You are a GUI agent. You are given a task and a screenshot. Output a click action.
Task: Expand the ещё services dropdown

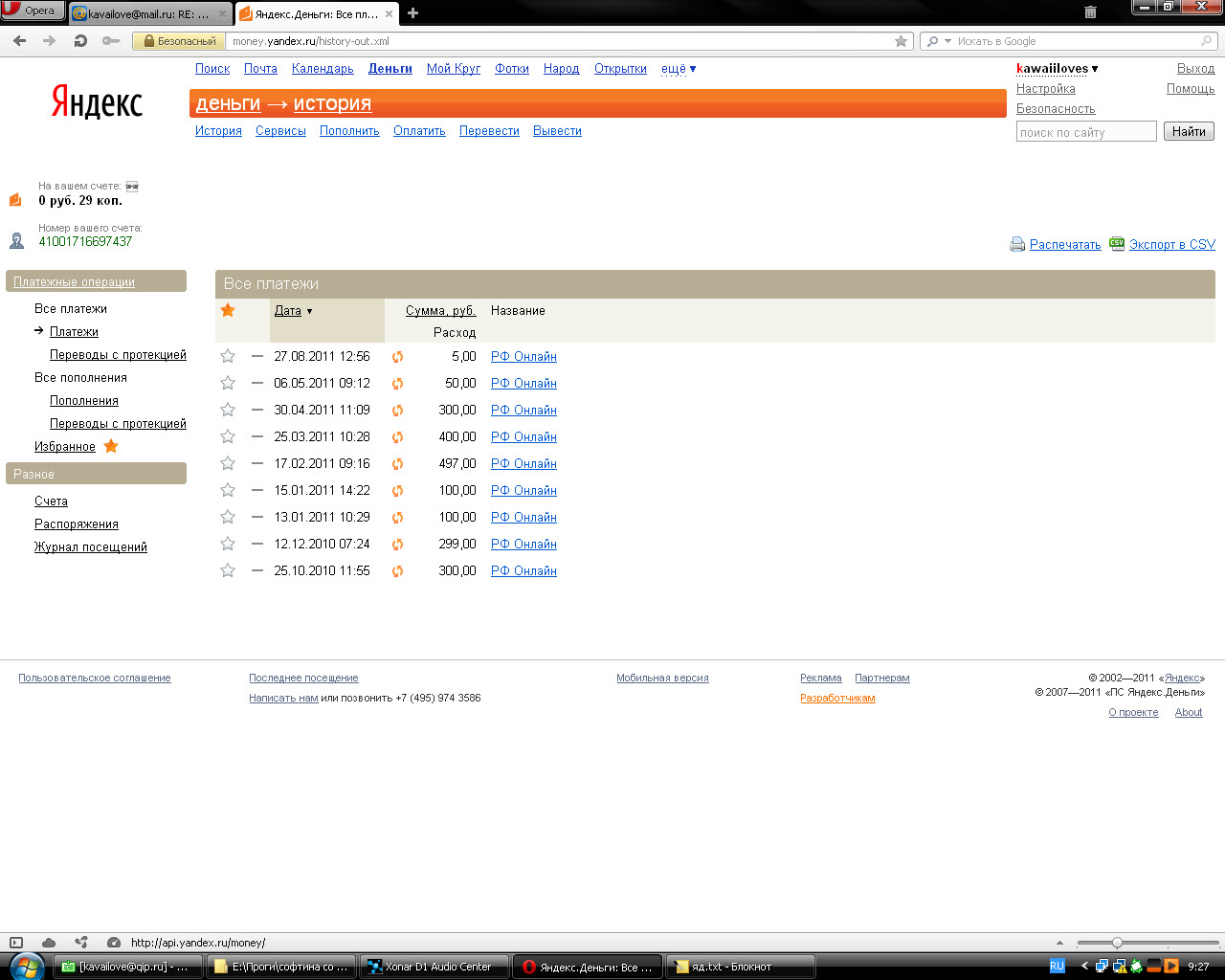[x=679, y=69]
